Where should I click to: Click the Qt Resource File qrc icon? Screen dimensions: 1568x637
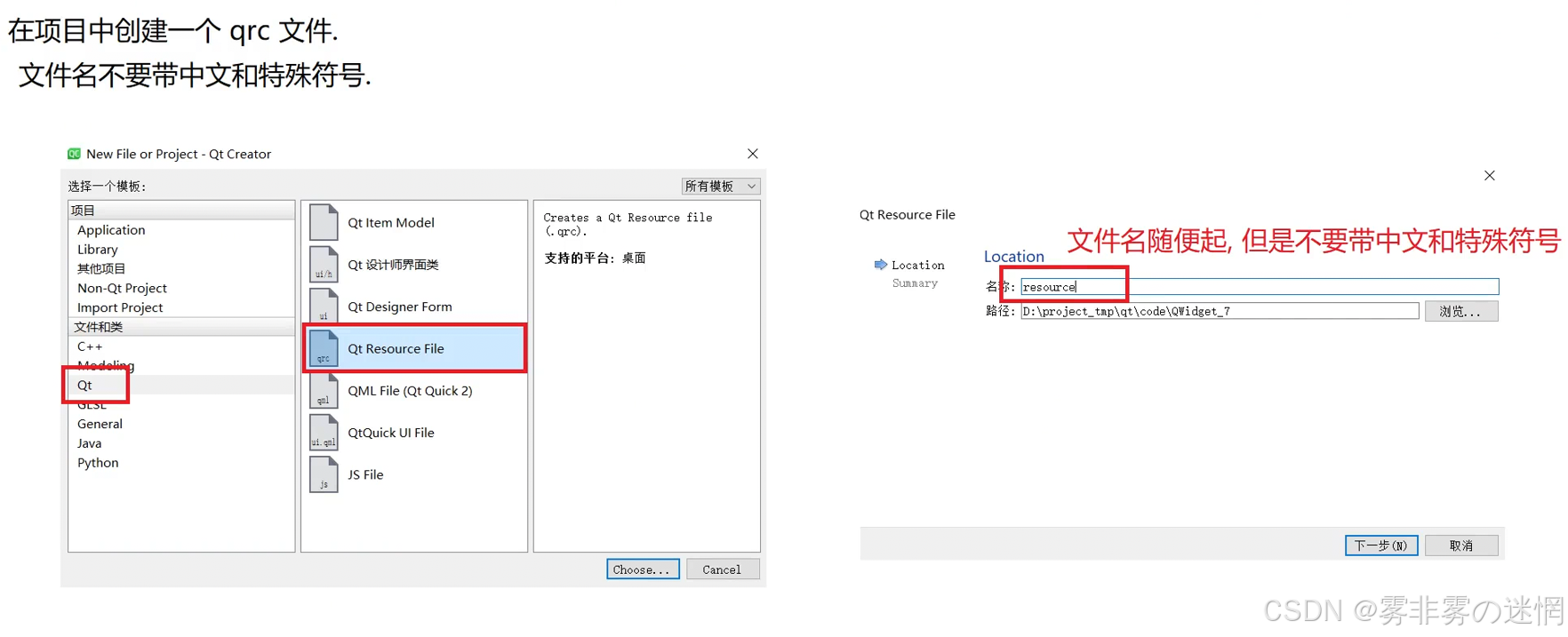(324, 348)
